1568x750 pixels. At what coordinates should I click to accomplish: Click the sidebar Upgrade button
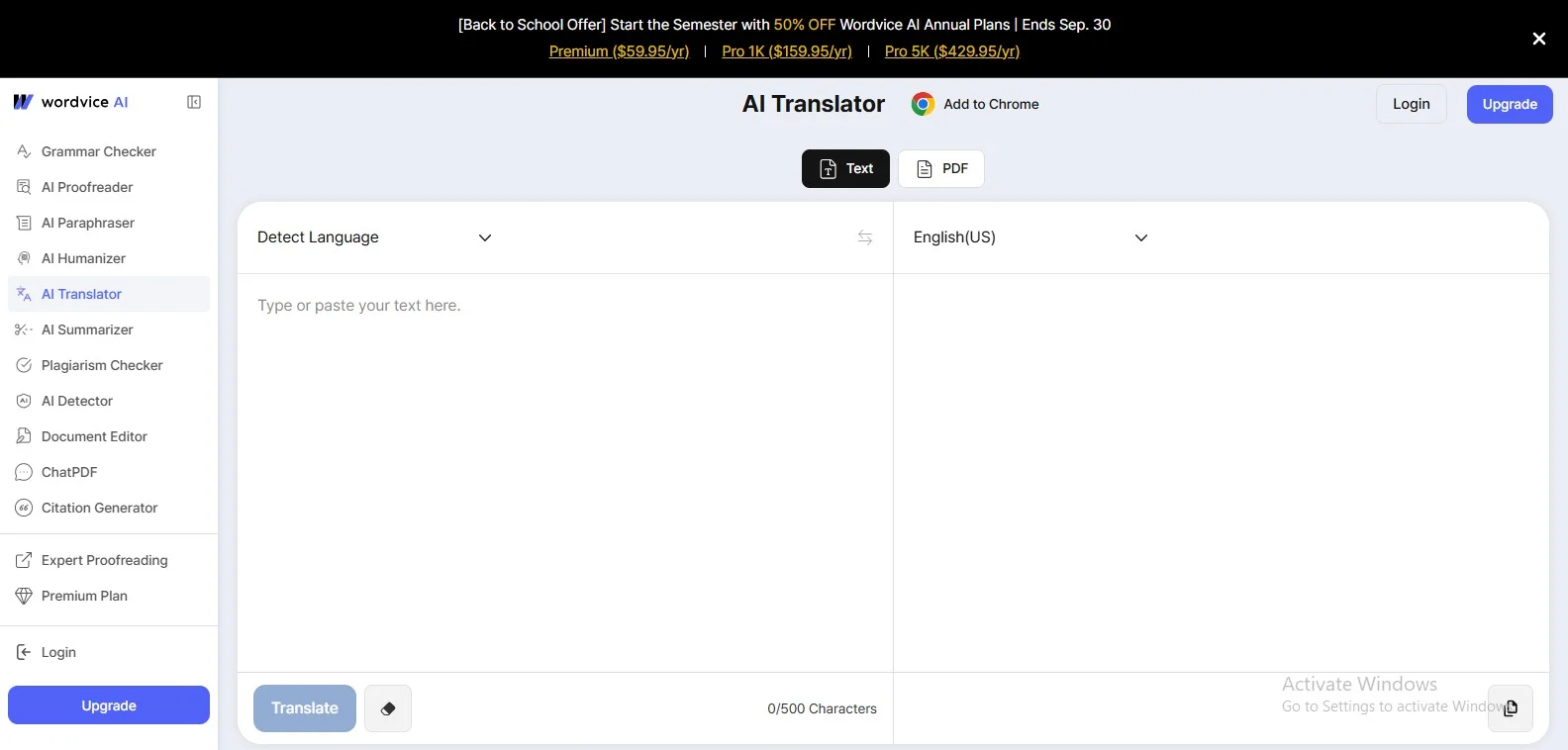click(x=109, y=705)
